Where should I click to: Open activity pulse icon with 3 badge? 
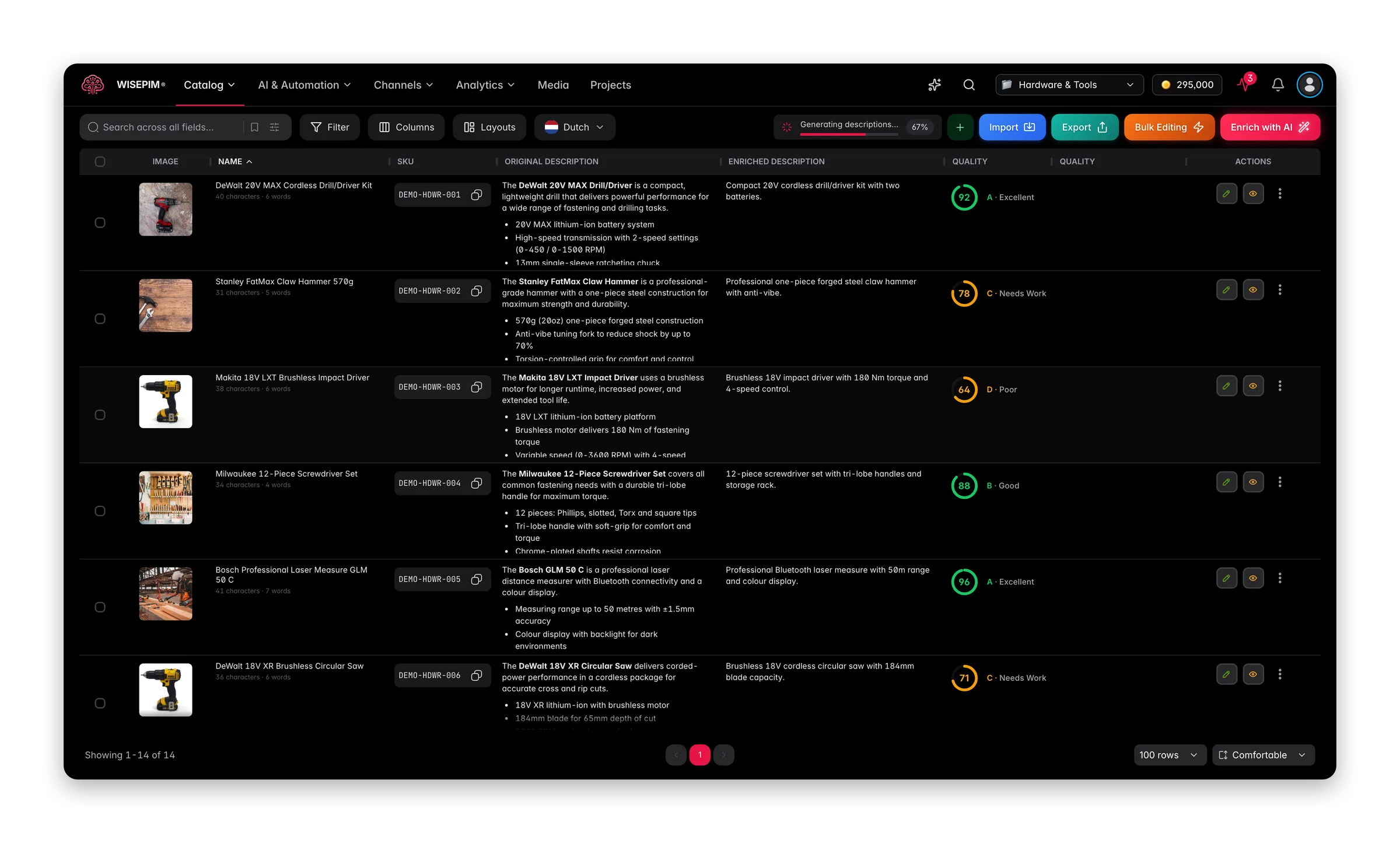point(1245,84)
